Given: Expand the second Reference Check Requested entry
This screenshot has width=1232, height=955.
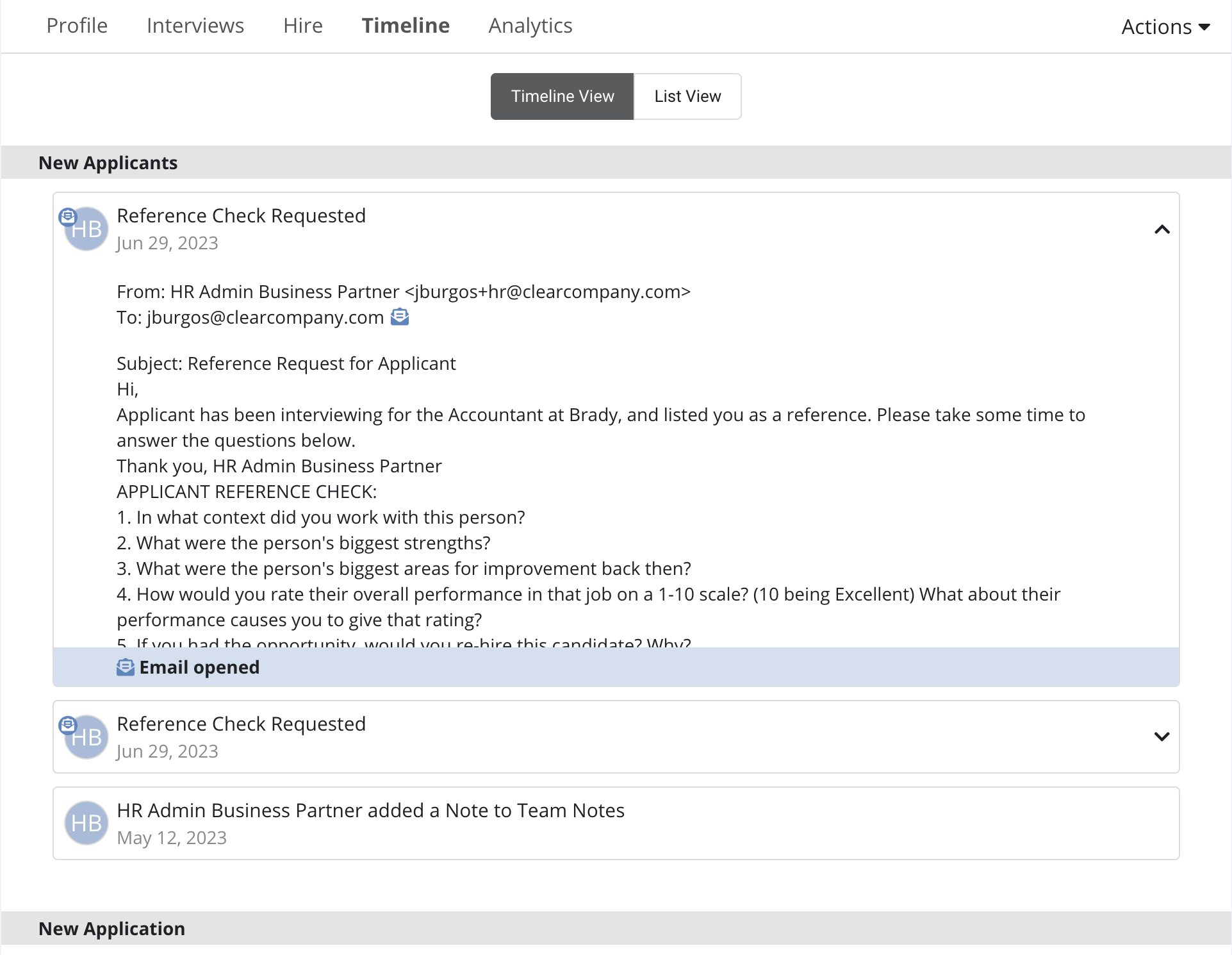Looking at the screenshot, I should point(1162,736).
